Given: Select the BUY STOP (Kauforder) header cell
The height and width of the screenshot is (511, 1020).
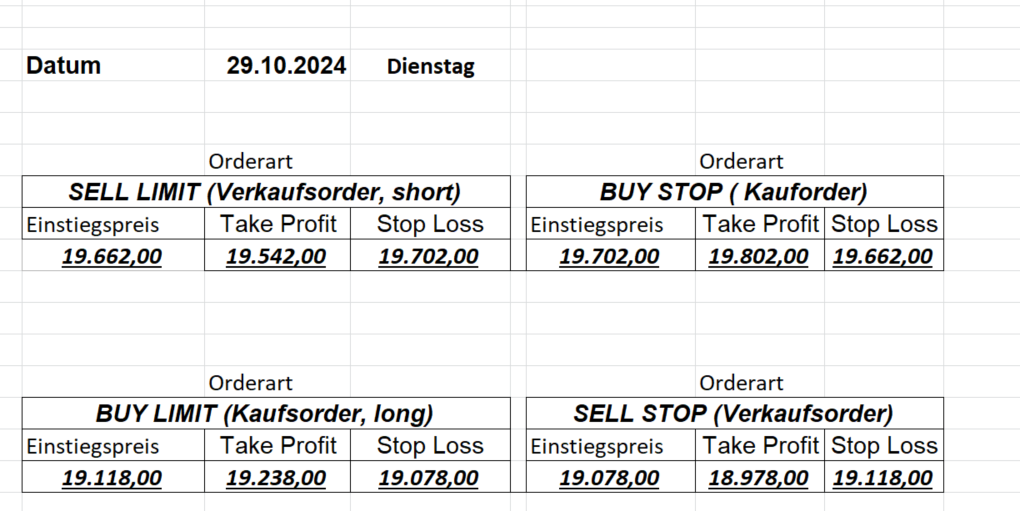Looking at the screenshot, I should pyautogui.click(x=733, y=192).
